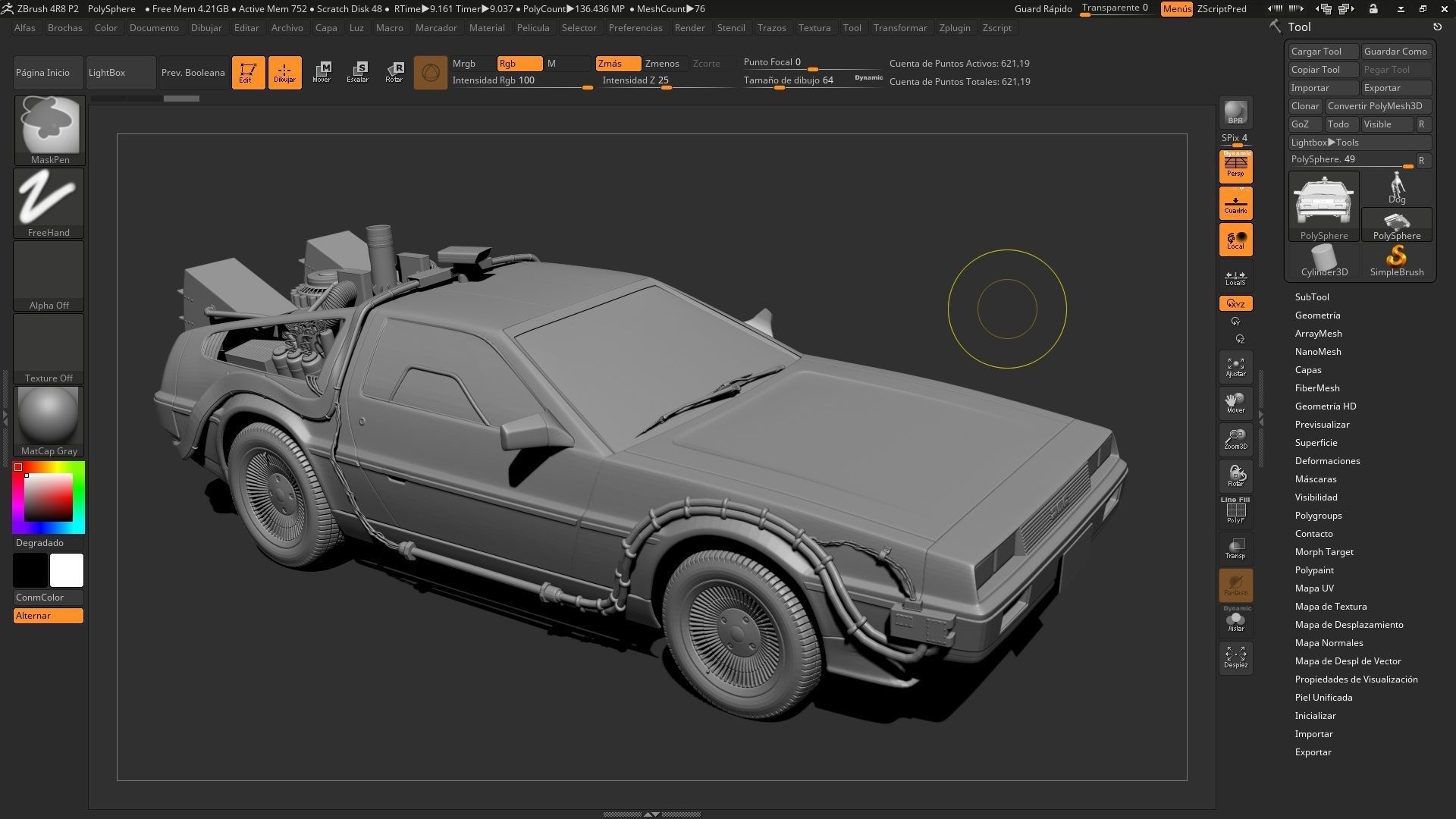
Task: Expand the Polygroups section
Action: (x=1319, y=516)
